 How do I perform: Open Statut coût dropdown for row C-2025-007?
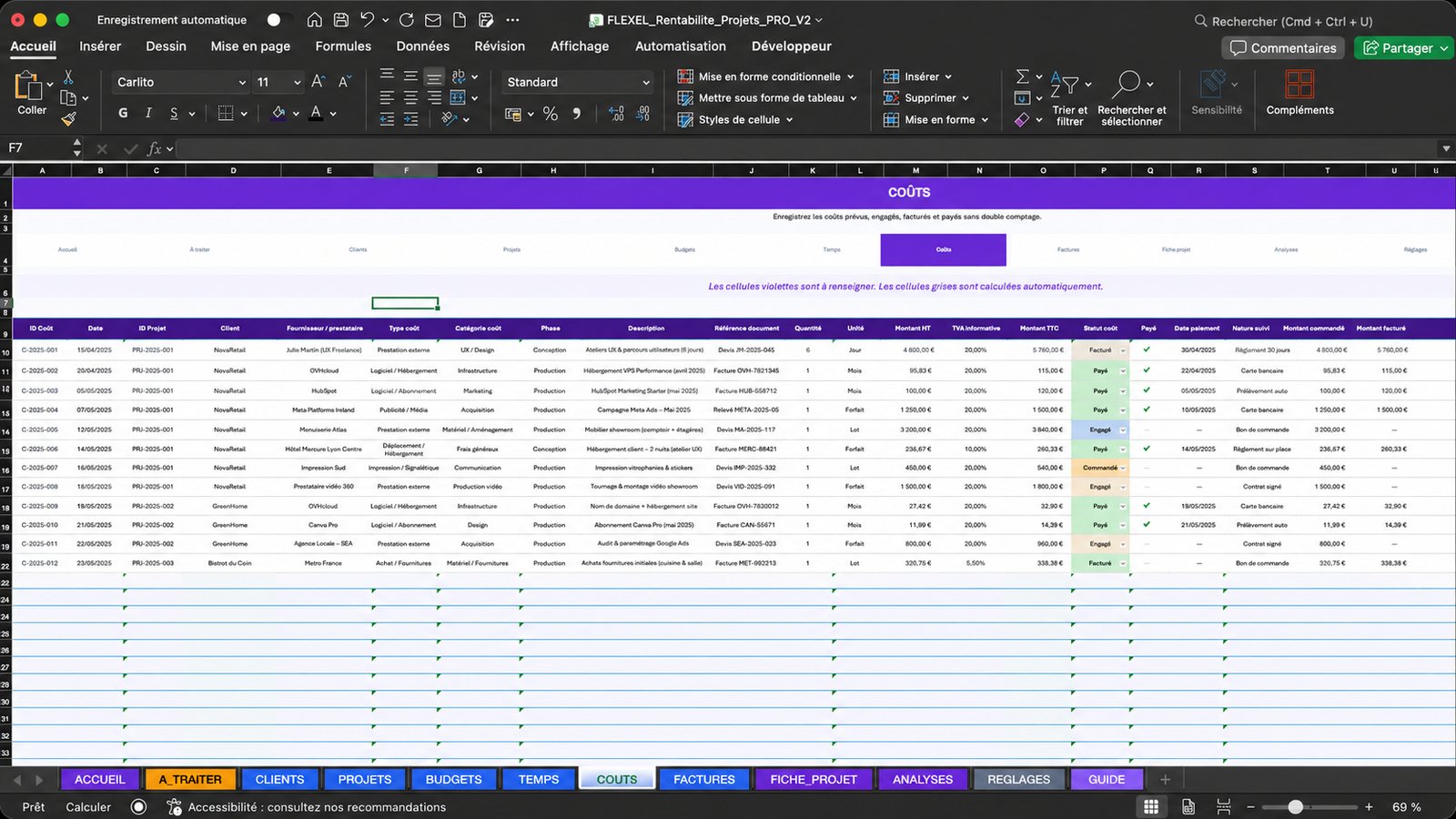pos(1123,468)
